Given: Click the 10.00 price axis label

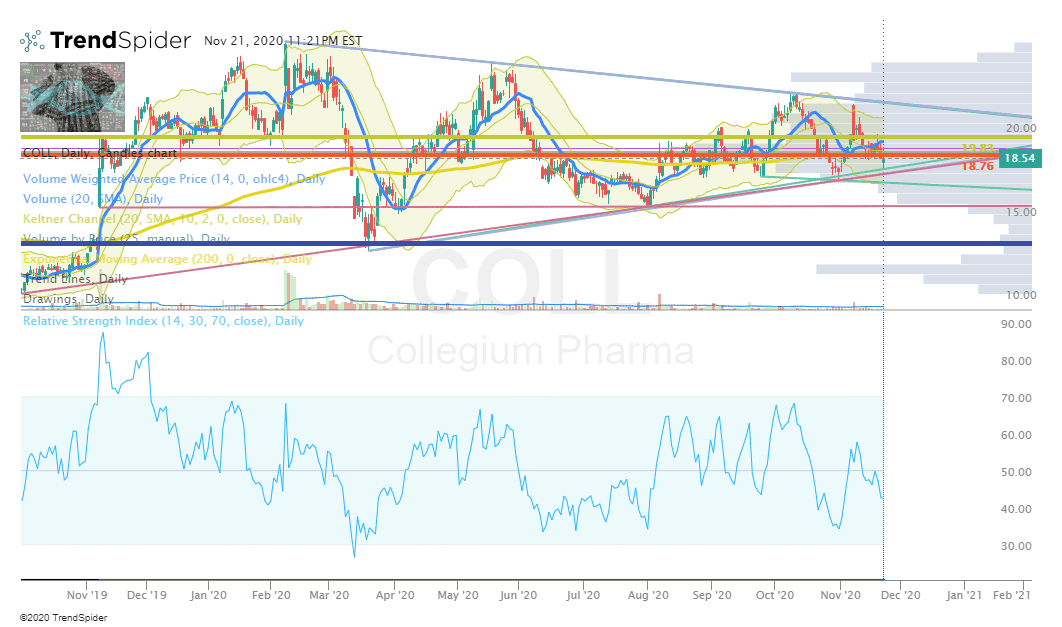Looking at the screenshot, I should click(1021, 295).
